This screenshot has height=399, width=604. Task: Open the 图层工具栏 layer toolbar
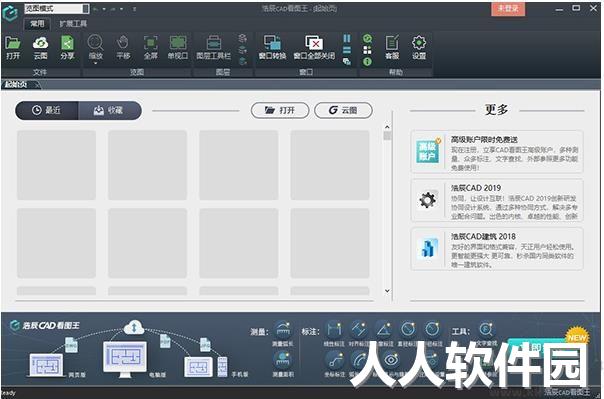click(213, 47)
